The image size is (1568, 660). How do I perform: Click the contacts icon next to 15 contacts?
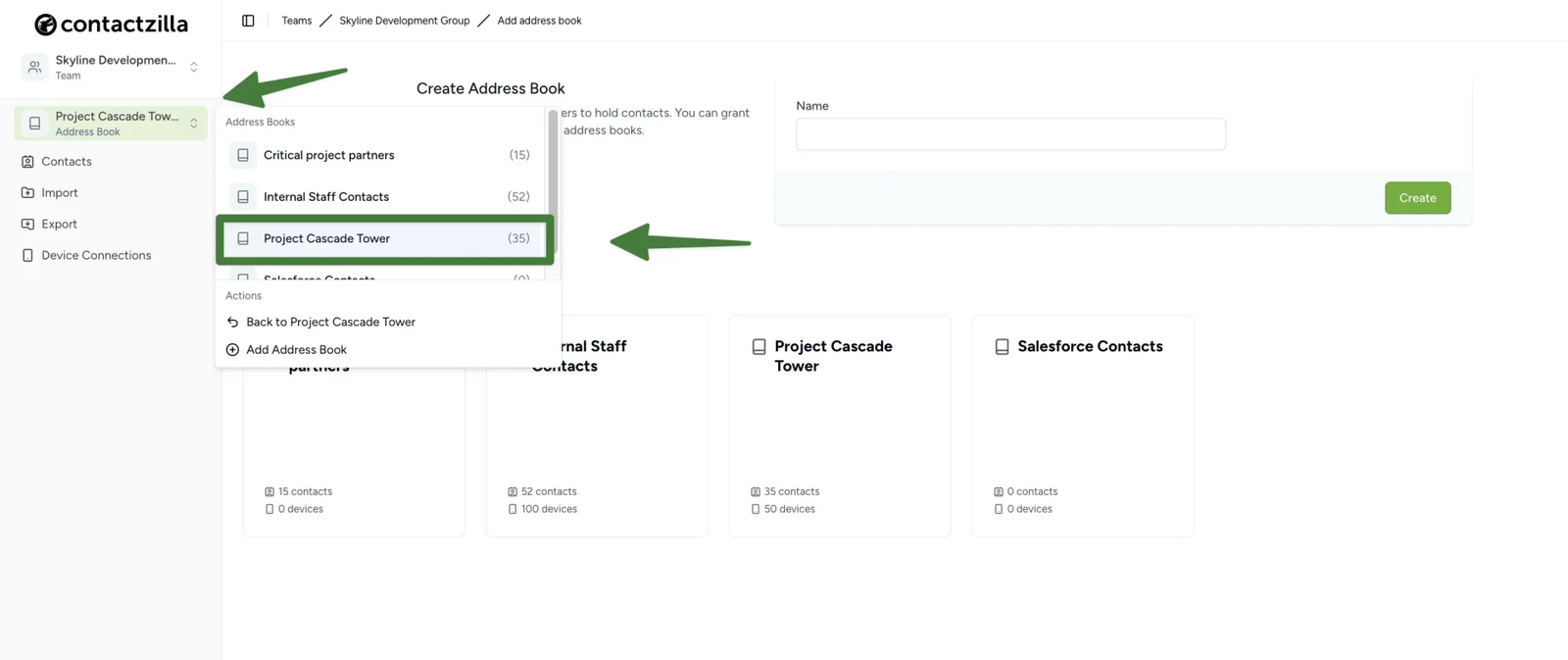pyautogui.click(x=269, y=492)
